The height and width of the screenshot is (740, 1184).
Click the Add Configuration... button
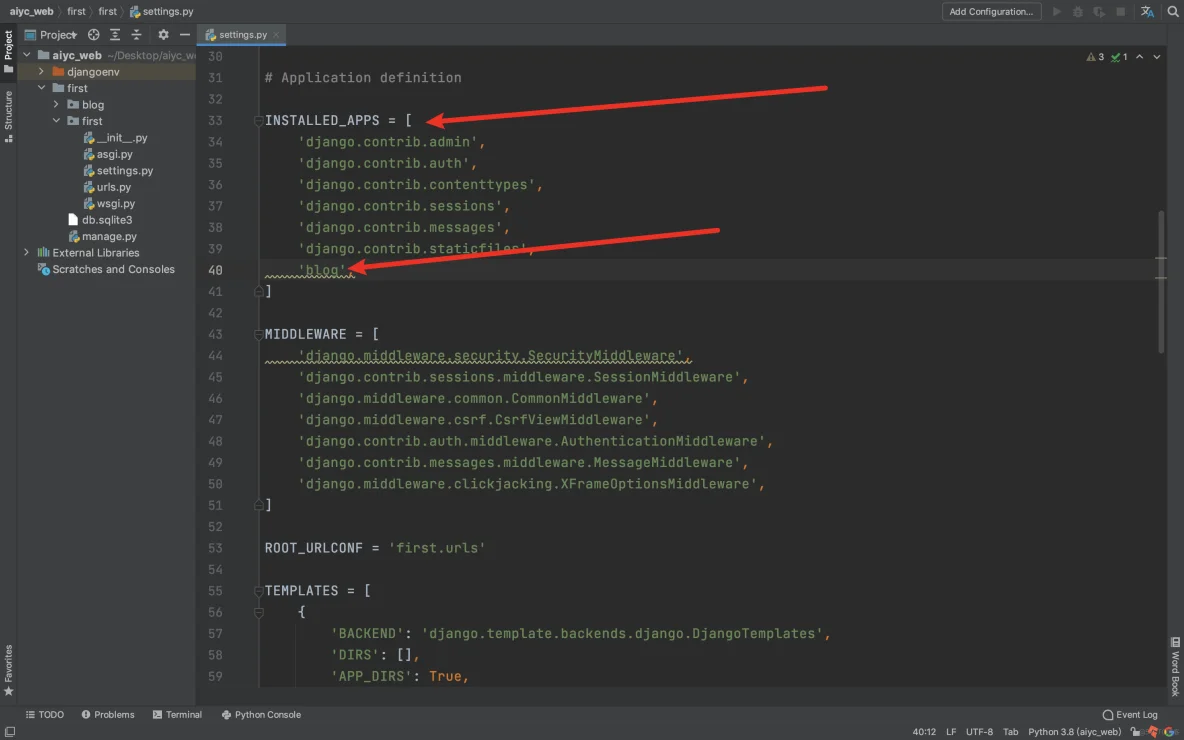click(991, 11)
